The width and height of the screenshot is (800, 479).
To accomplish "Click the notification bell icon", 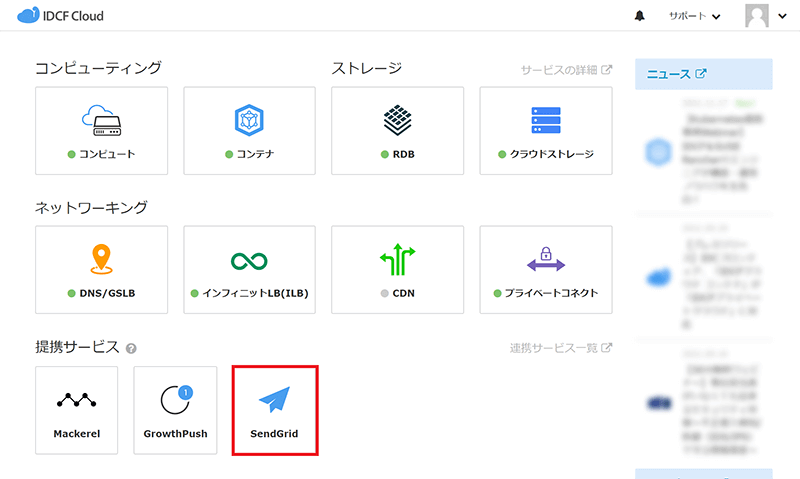I will pyautogui.click(x=640, y=16).
